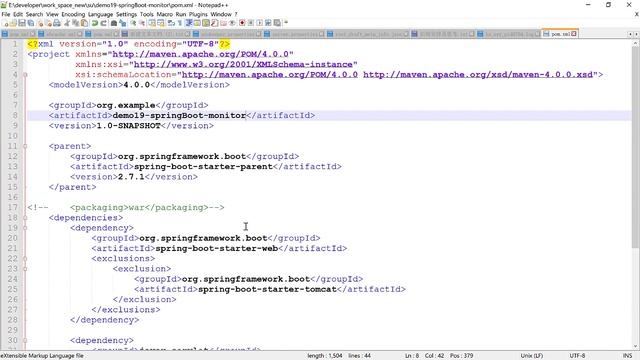Image resolution: width=640 pixels, height=360 pixels.
Task: Click the Playback macro toolbar icon
Action: click(260, 23)
